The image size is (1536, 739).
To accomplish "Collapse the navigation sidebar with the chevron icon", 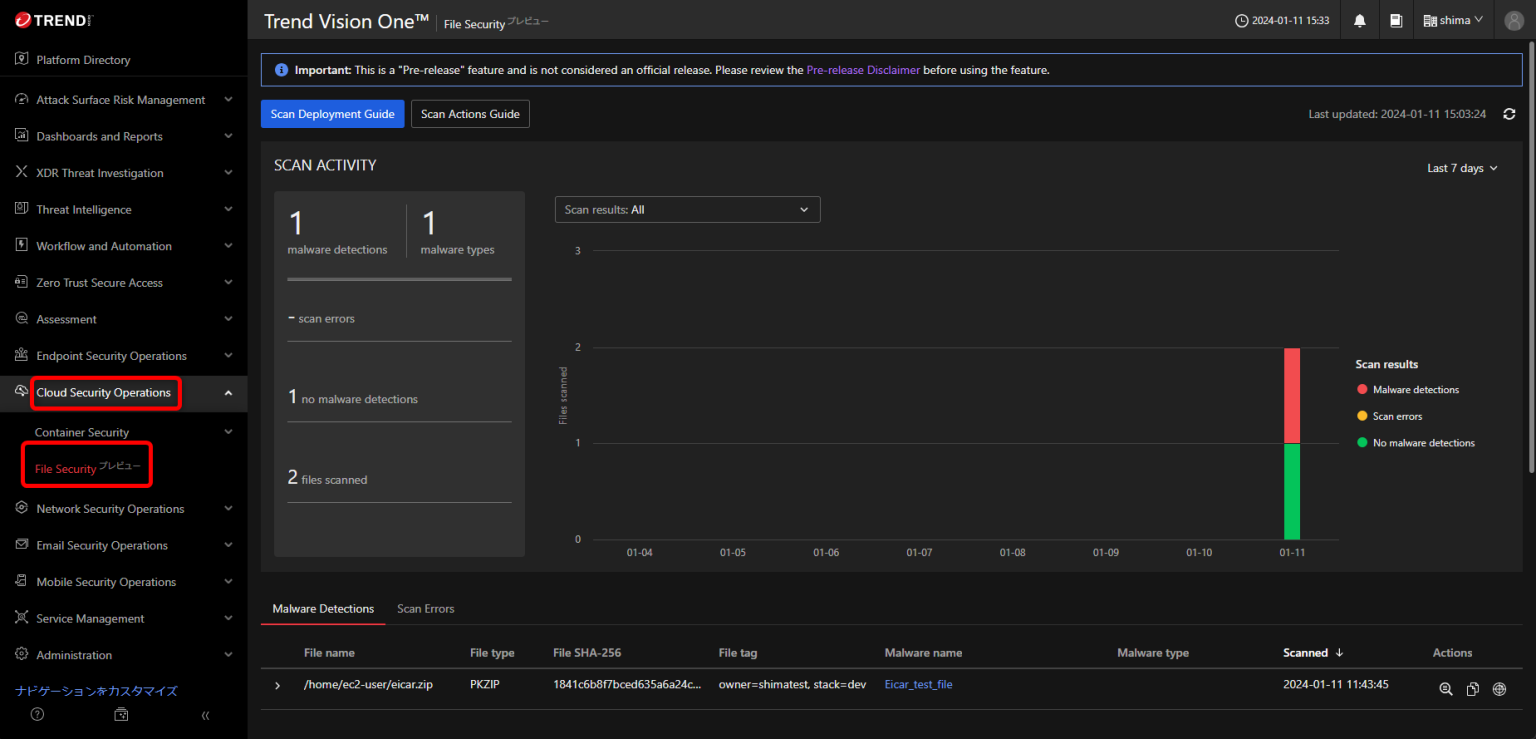I will click(205, 715).
